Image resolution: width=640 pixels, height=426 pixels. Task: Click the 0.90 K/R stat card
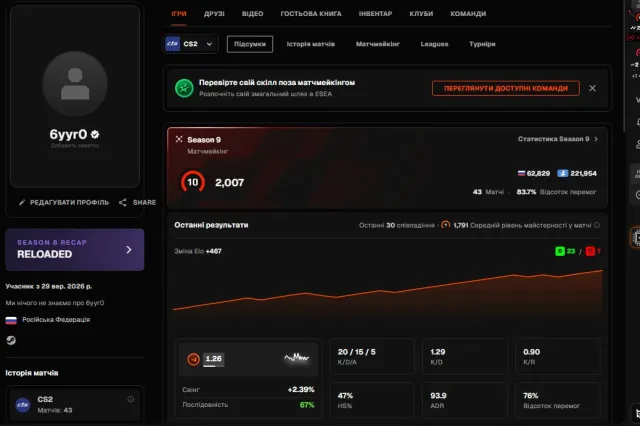(558, 356)
